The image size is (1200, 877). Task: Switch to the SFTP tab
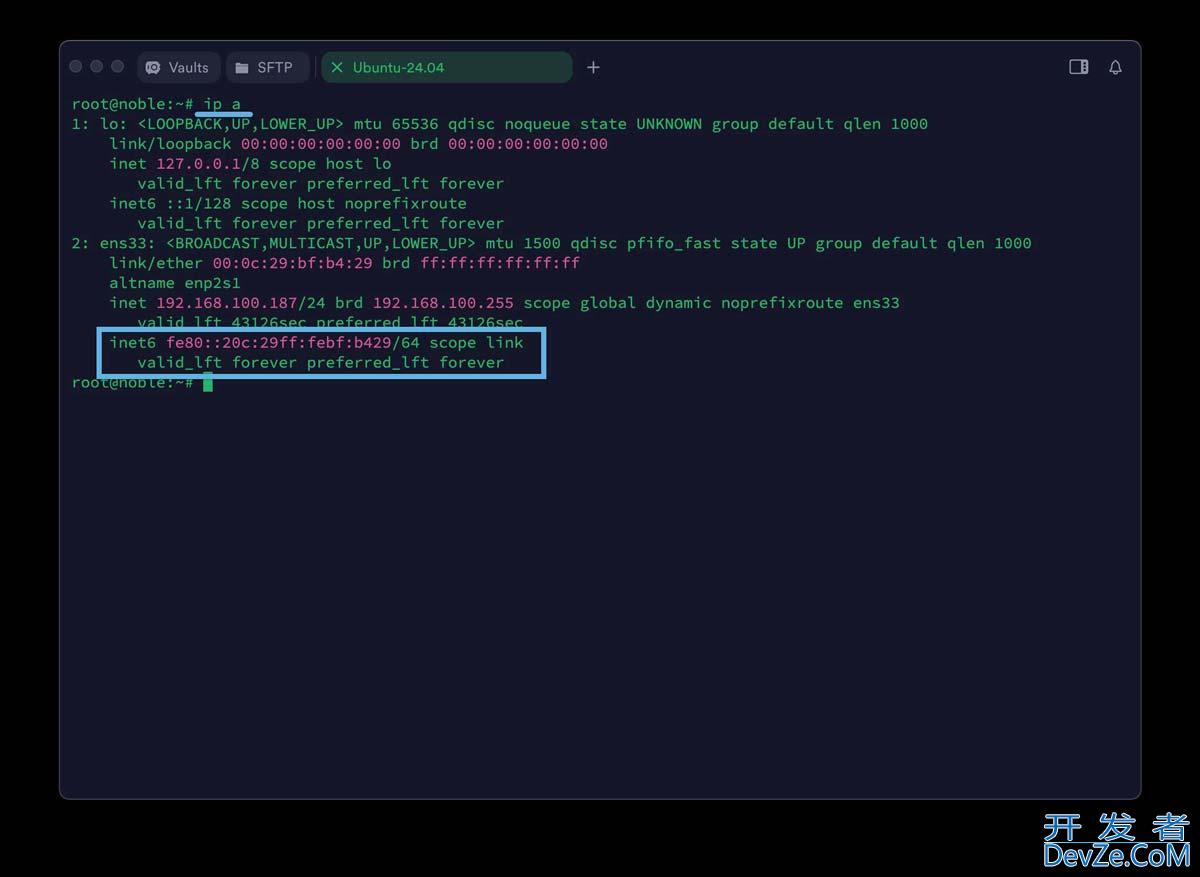click(267, 67)
